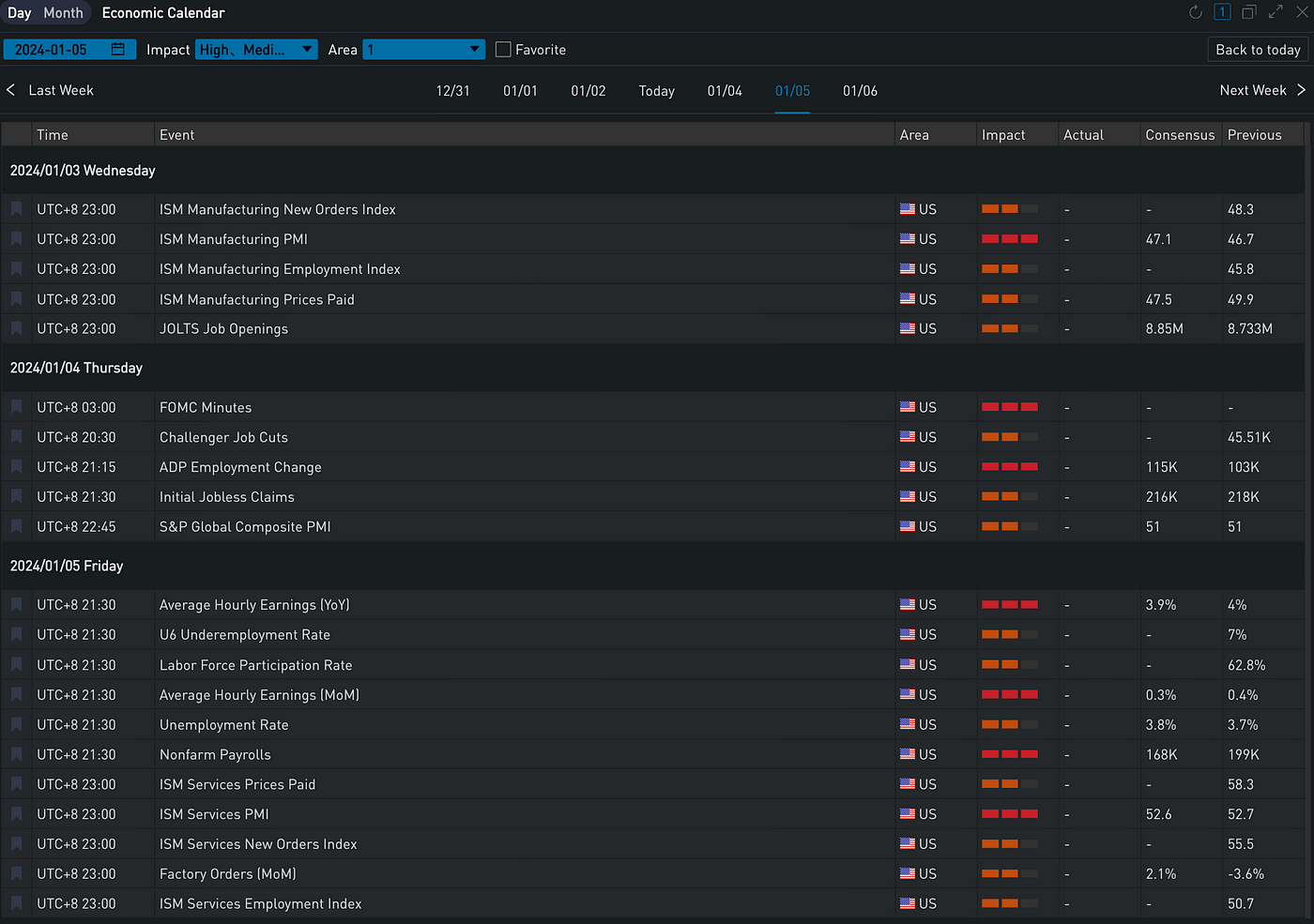
Task: Click the Consensus column header
Action: click(x=1180, y=135)
